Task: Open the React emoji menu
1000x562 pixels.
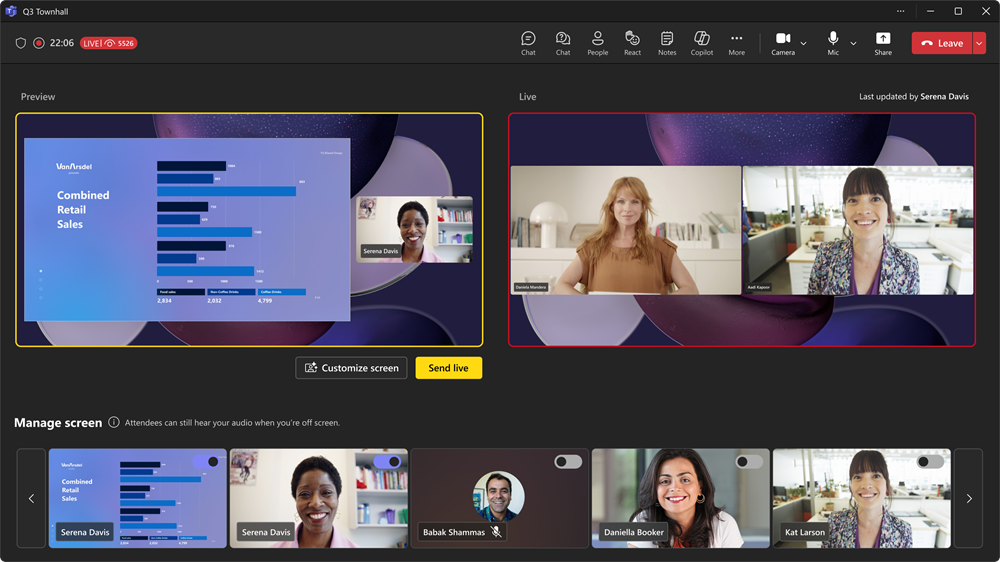Action: coord(632,43)
